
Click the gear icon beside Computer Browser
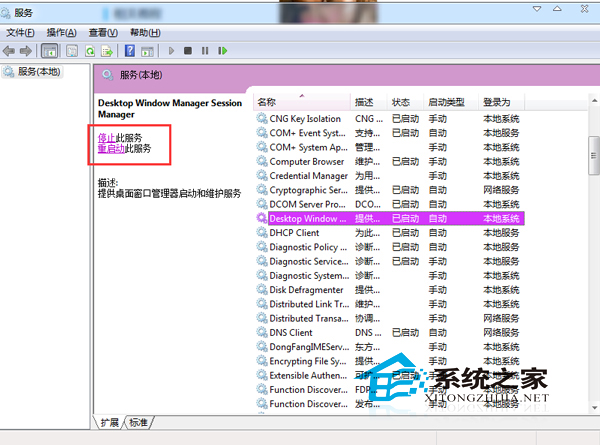pos(262,161)
